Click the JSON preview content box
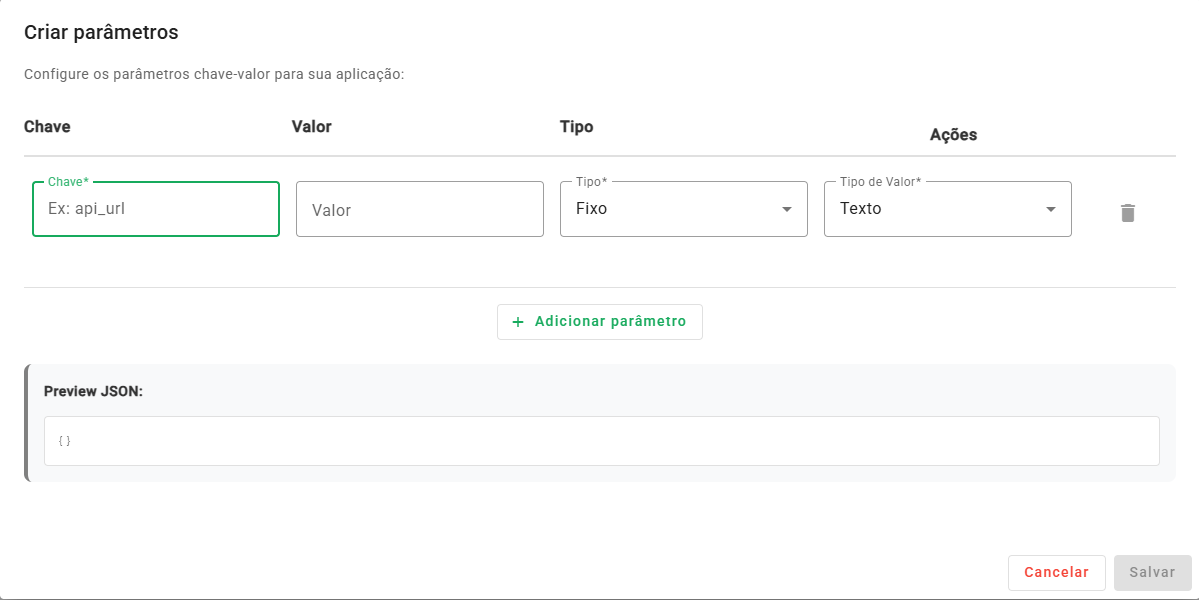 pyautogui.click(x=601, y=441)
